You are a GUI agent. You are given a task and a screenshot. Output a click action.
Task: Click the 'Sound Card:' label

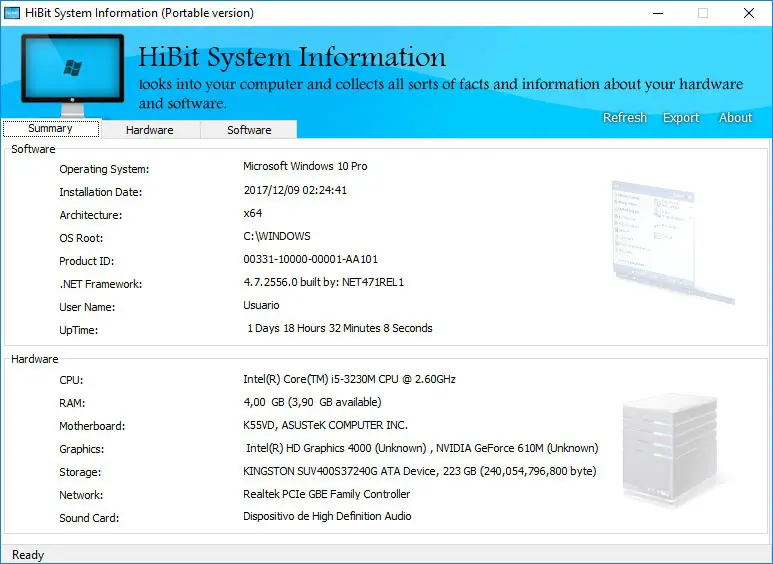point(89,518)
